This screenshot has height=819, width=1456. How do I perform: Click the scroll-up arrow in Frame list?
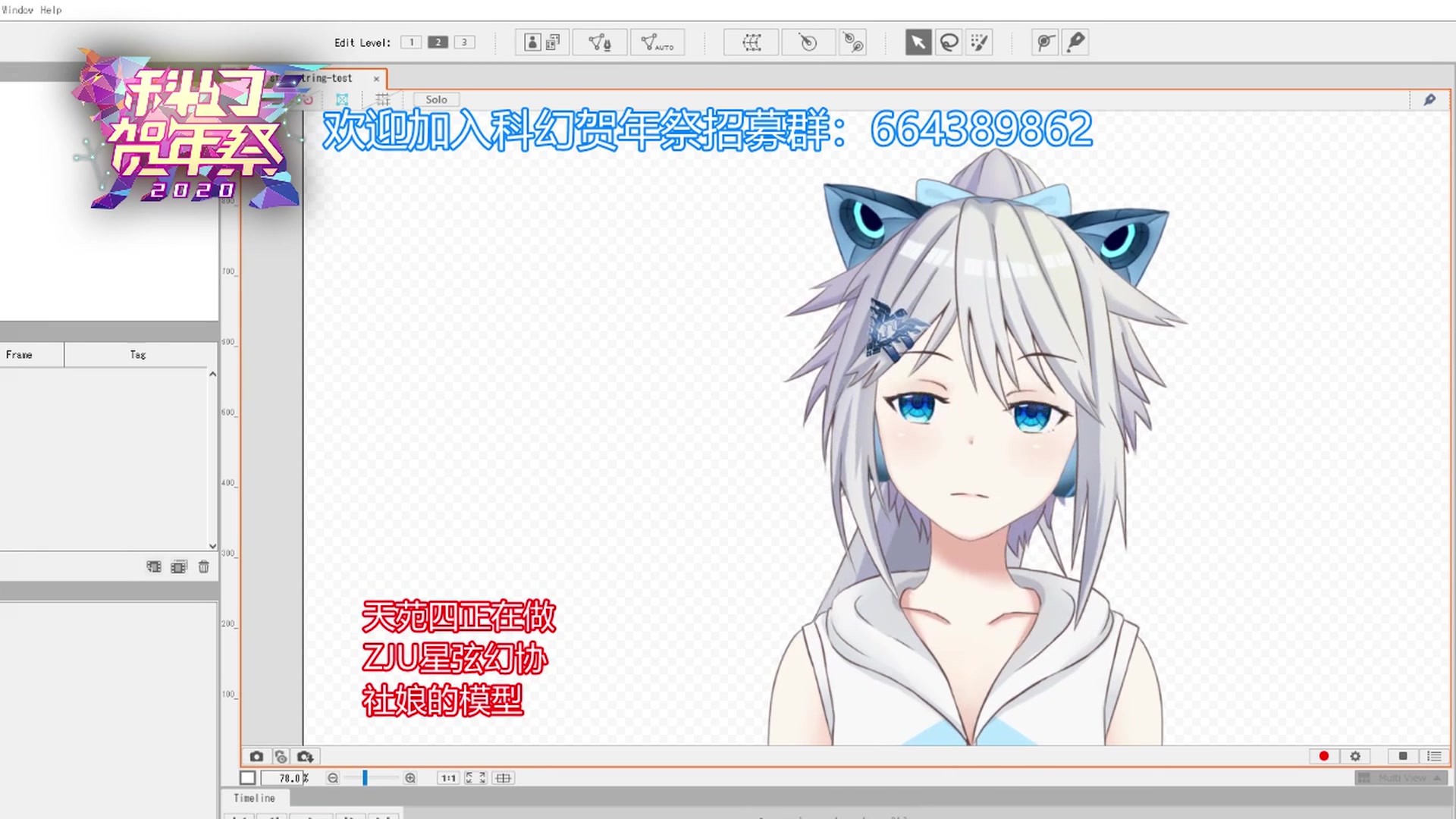point(212,374)
